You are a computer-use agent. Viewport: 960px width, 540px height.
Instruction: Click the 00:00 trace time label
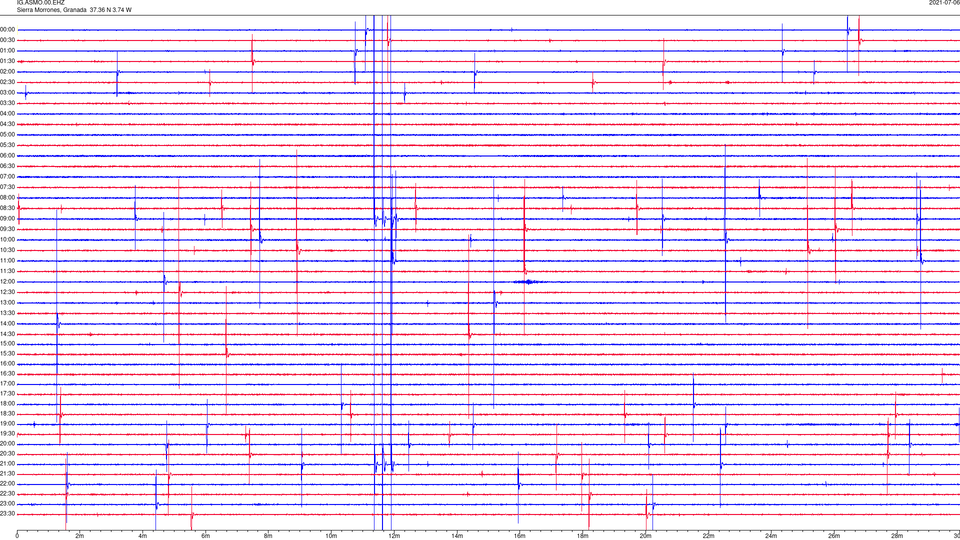(x=8, y=29)
